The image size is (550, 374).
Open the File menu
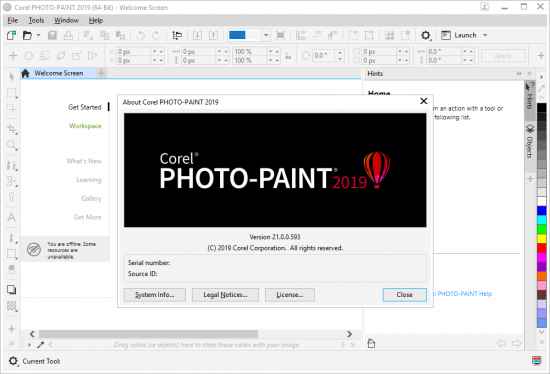pos(13,20)
